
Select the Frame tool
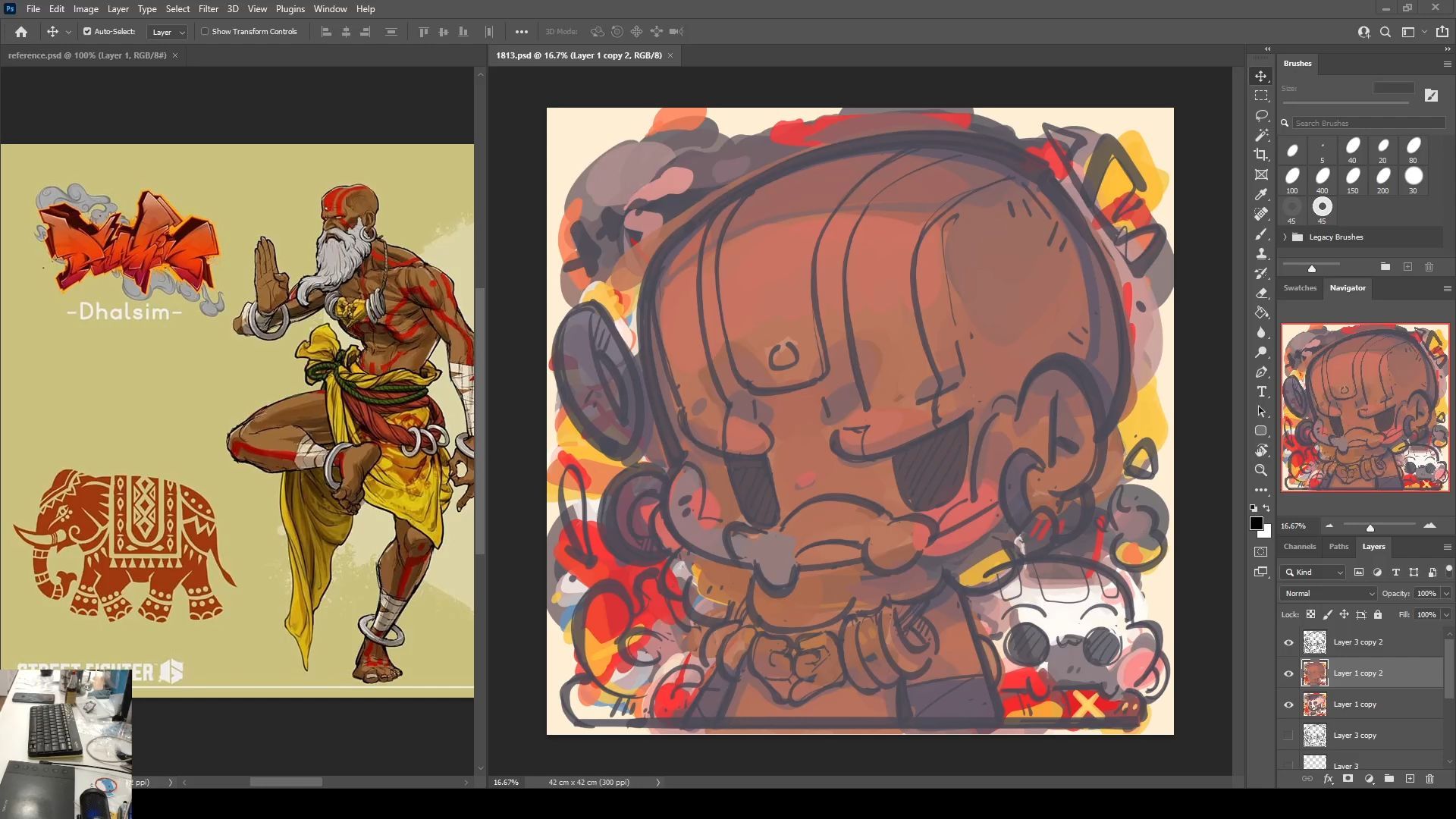(x=1261, y=174)
